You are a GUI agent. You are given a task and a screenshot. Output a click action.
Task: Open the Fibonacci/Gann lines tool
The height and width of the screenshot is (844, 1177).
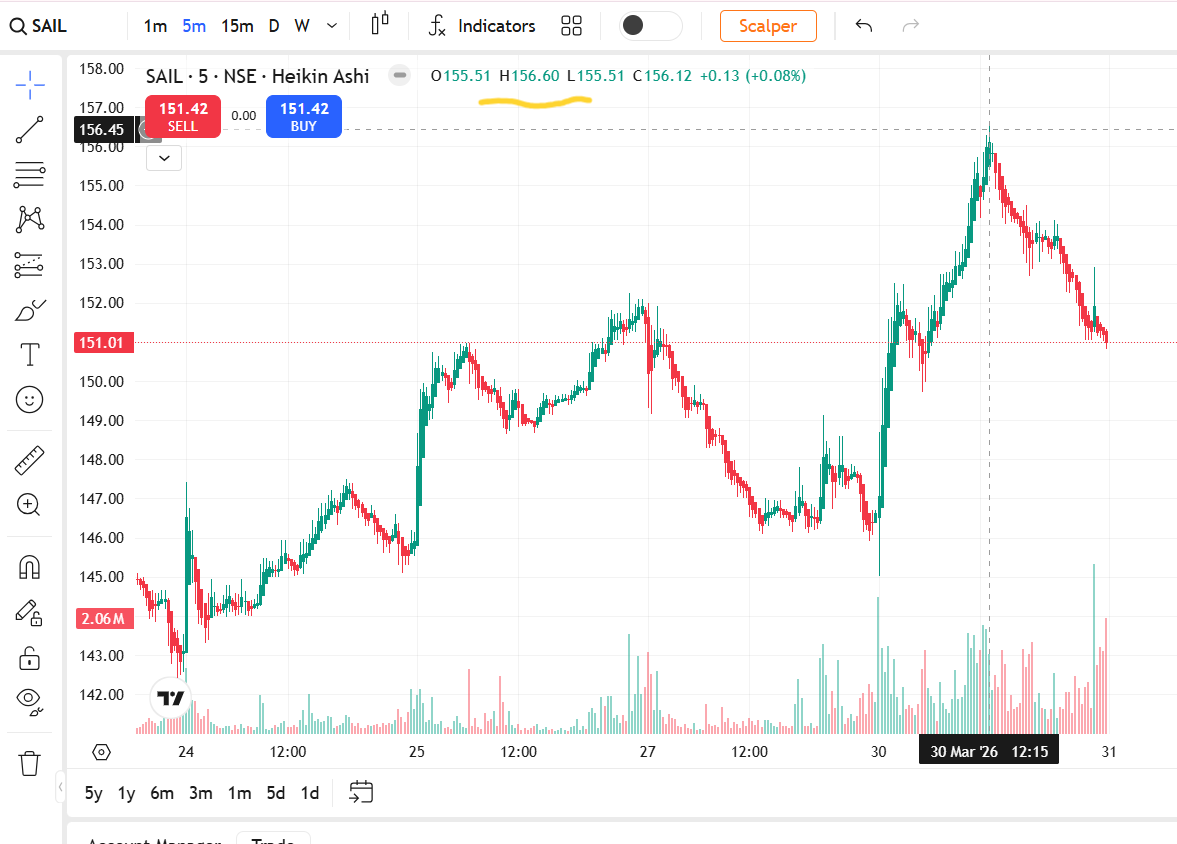pyautogui.click(x=30, y=175)
